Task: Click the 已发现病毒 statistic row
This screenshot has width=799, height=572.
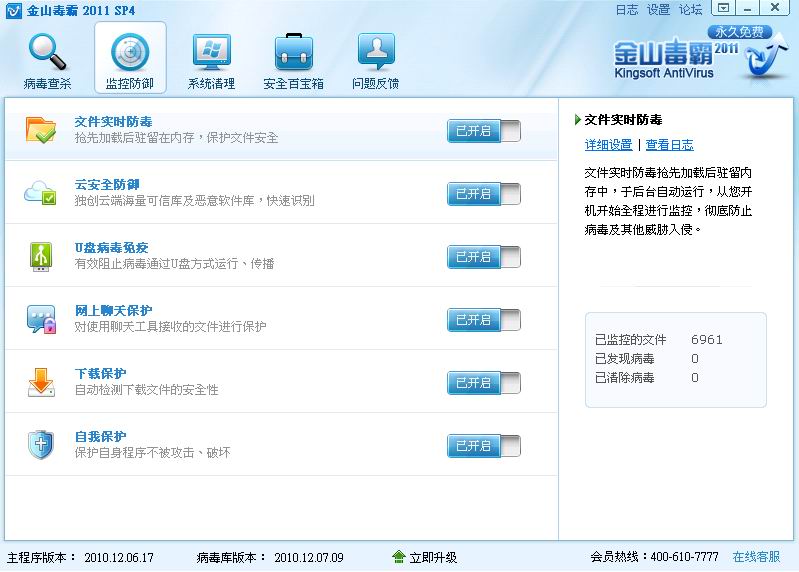Action: (647, 359)
